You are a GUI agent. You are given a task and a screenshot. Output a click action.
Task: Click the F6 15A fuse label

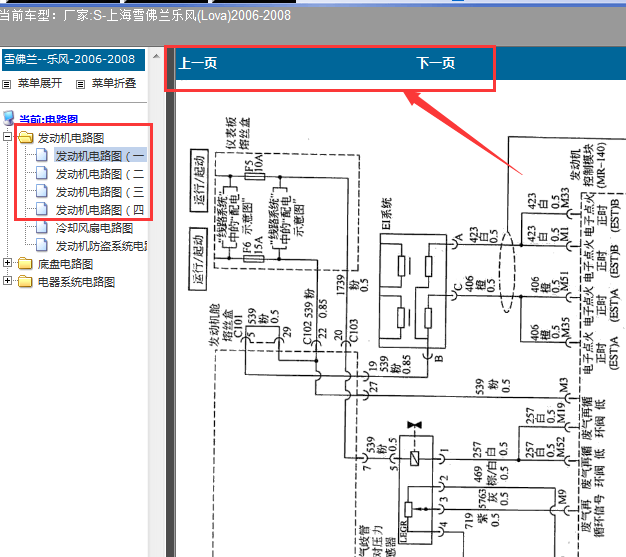tap(252, 247)
